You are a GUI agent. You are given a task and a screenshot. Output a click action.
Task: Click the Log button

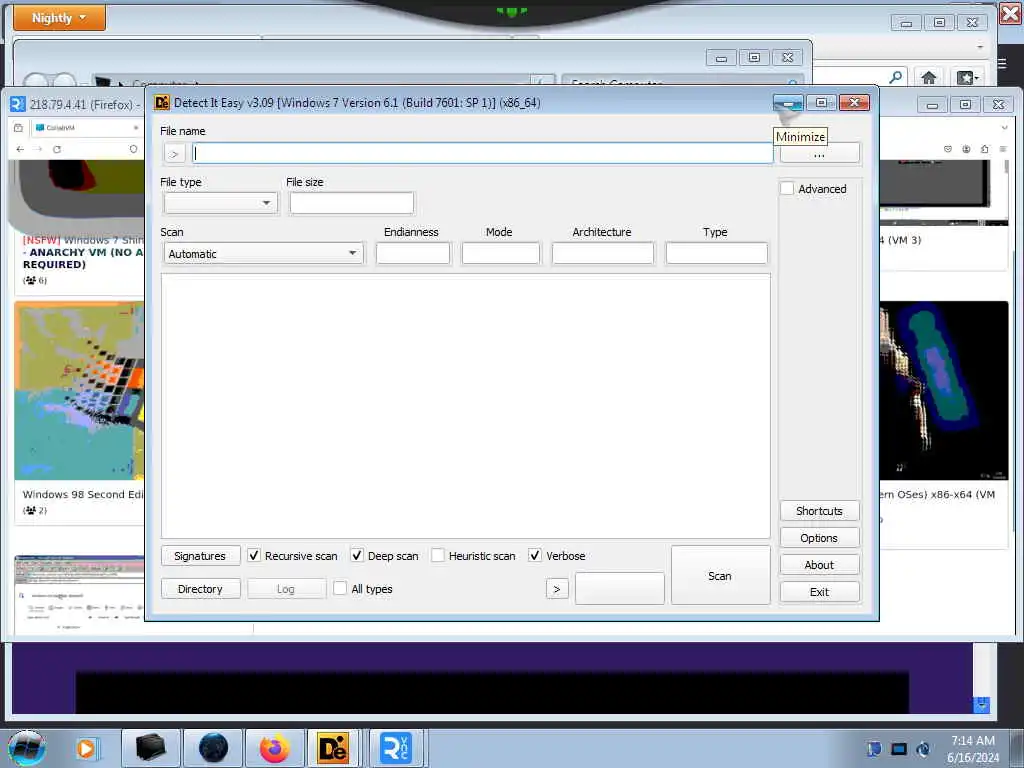285,589
